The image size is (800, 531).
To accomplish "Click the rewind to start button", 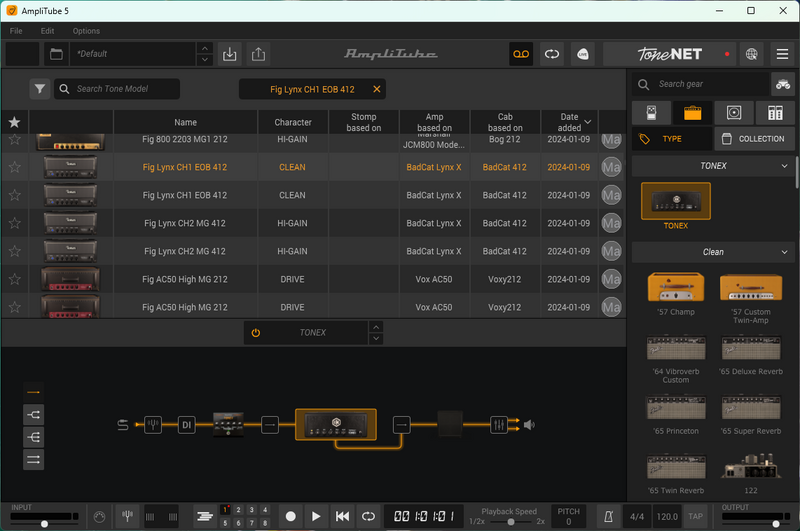I will (x=342, y=517).
